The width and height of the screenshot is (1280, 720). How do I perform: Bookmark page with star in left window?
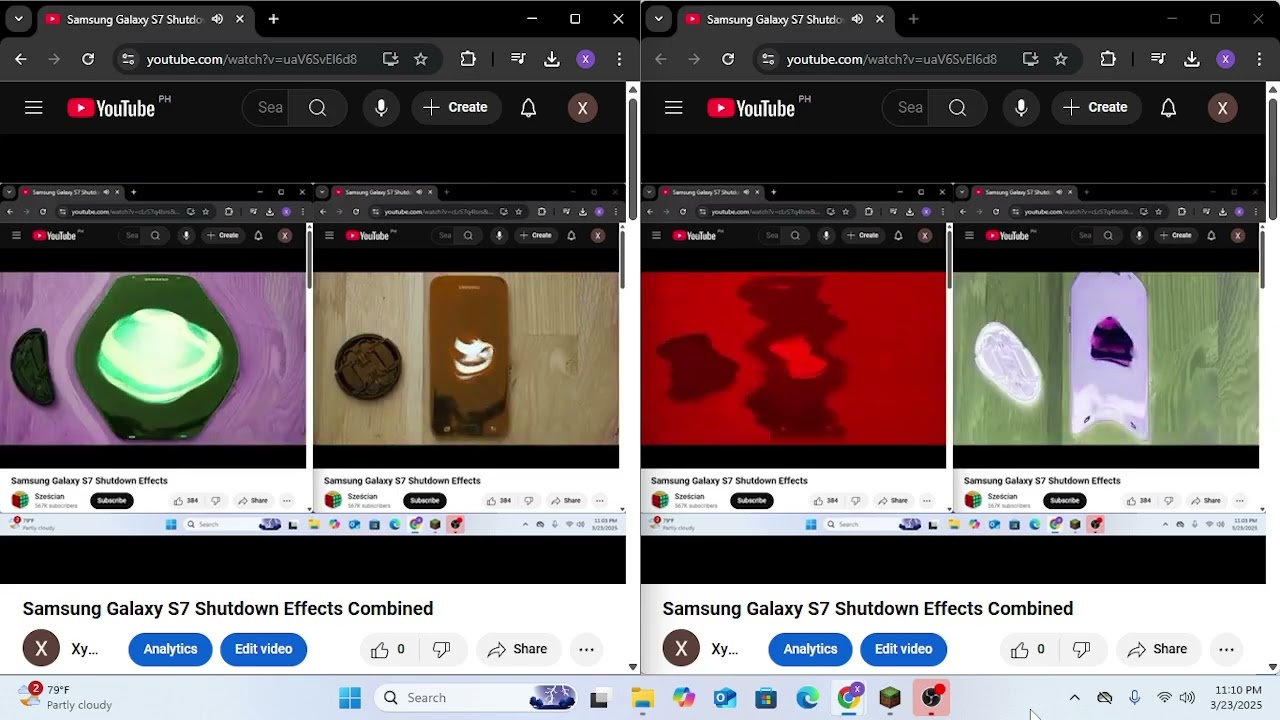[421, 59]
